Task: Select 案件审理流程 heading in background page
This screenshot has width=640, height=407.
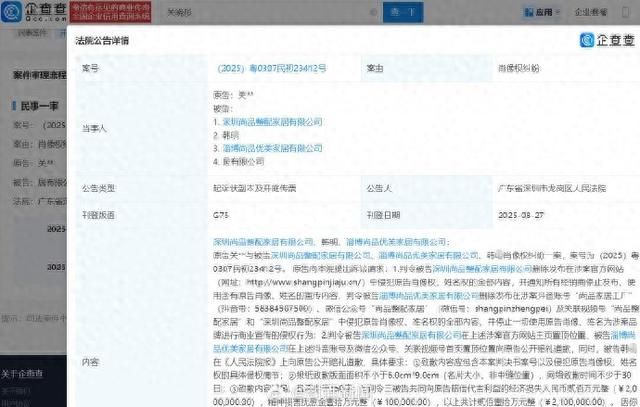Action: tap(40, 75)
